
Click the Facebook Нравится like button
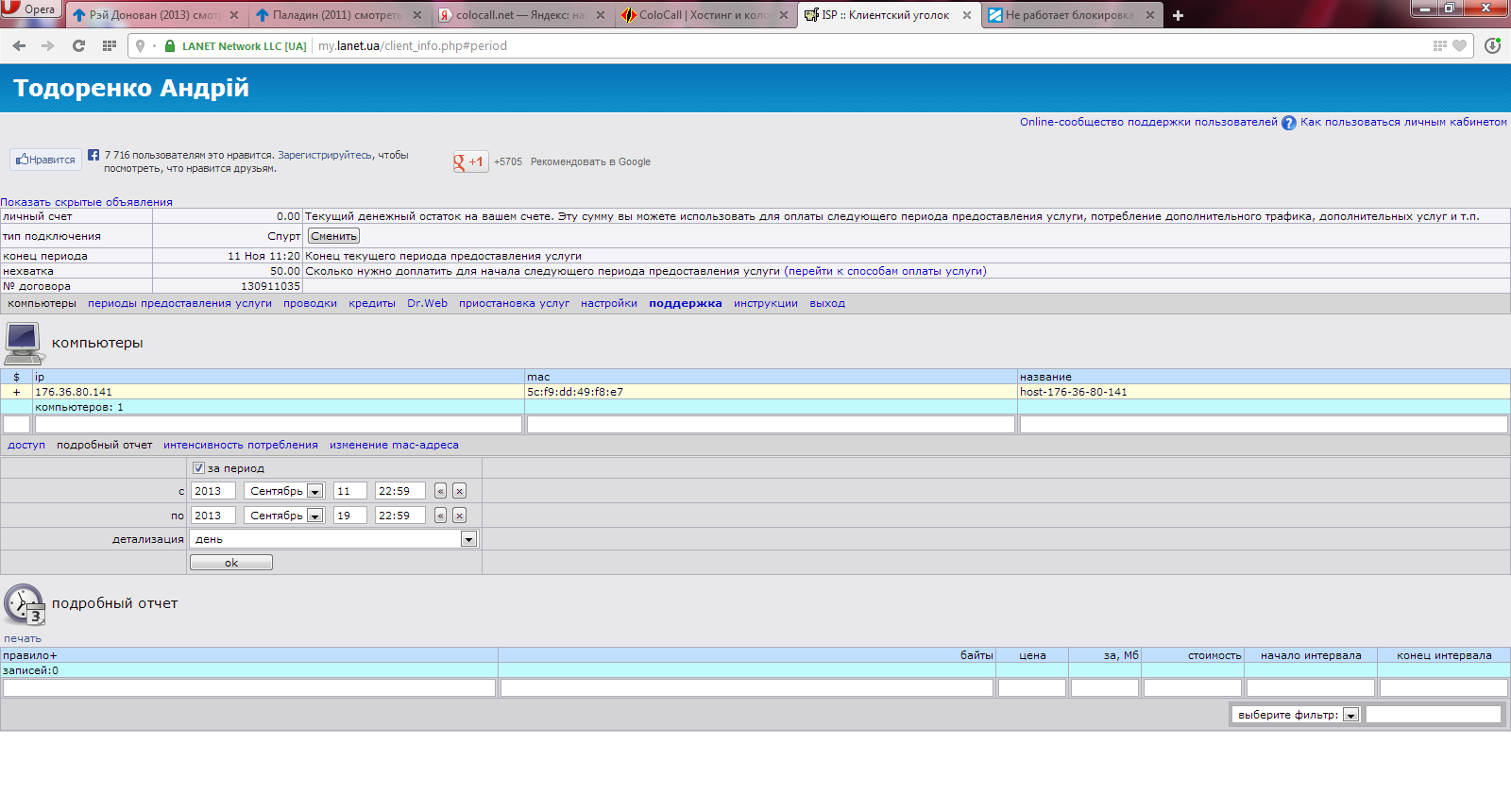pos(45,160)
